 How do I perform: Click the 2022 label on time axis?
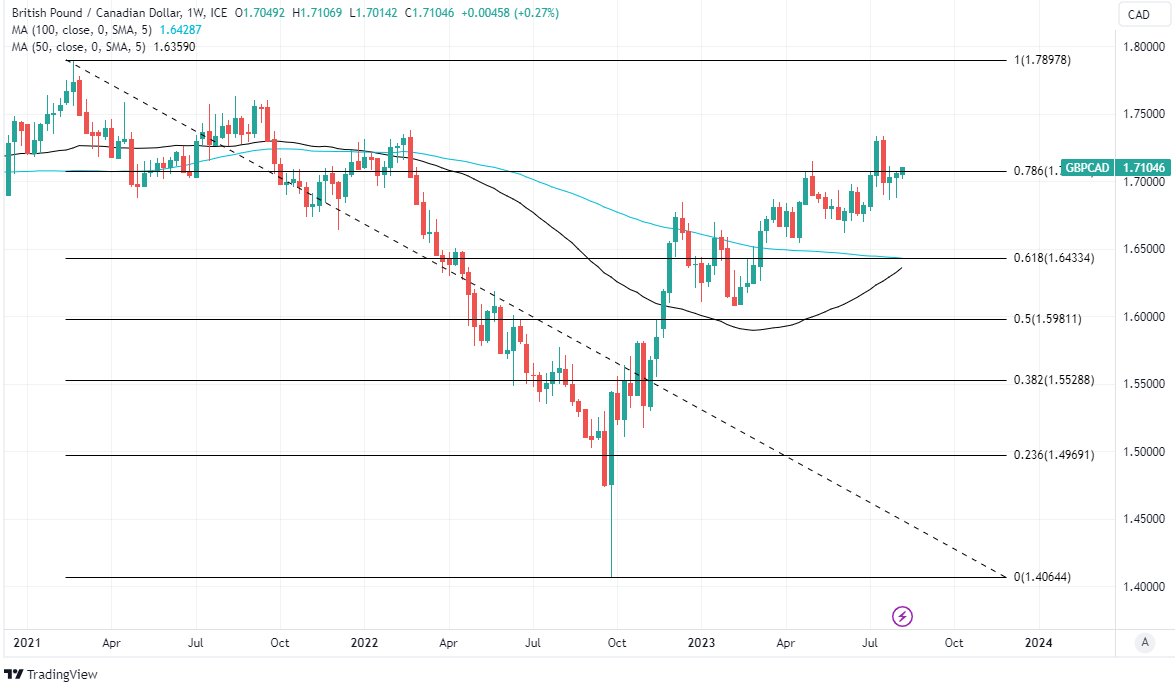point(364,642)
